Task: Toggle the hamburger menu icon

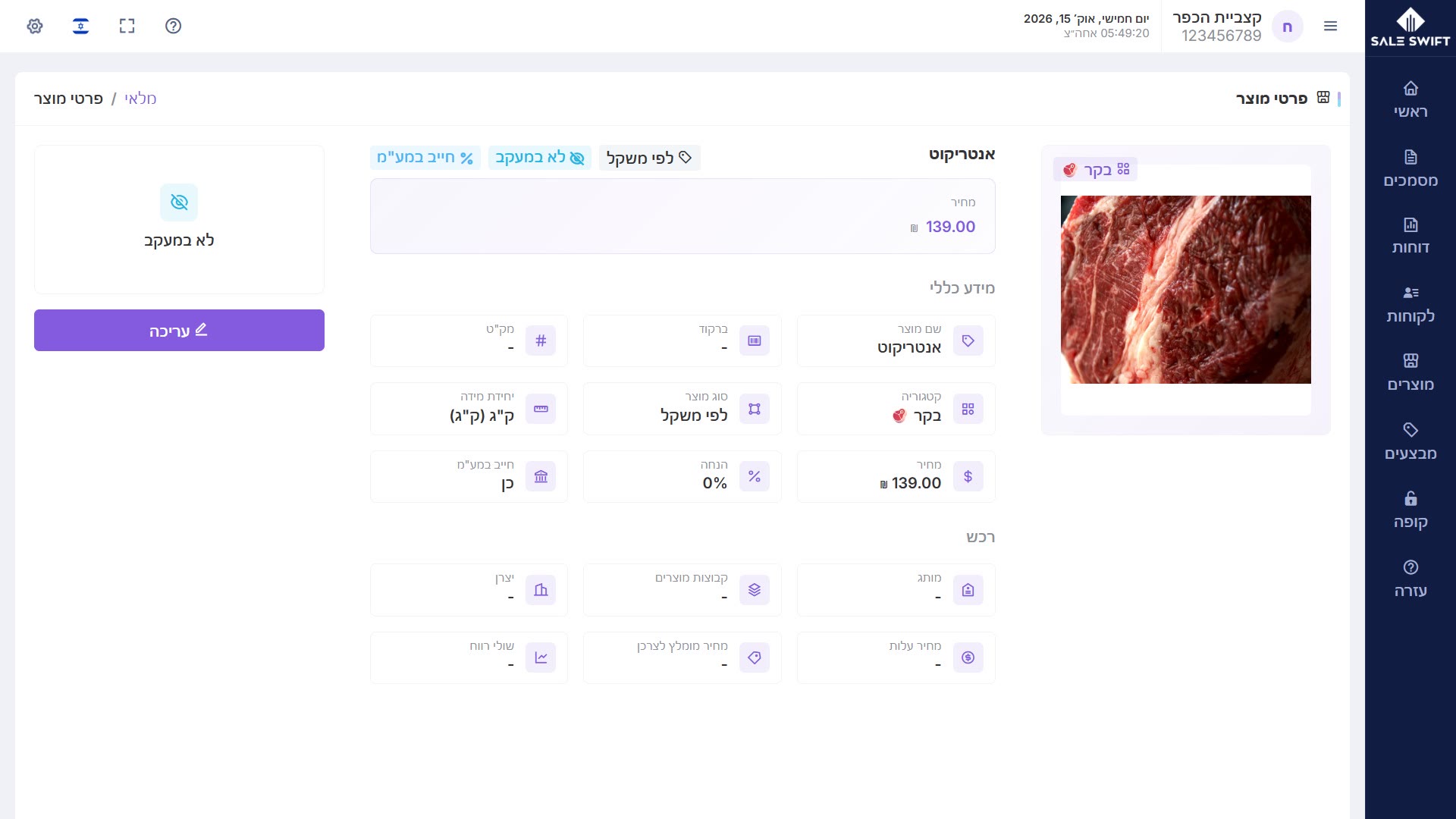Action: click(1330, 26)
